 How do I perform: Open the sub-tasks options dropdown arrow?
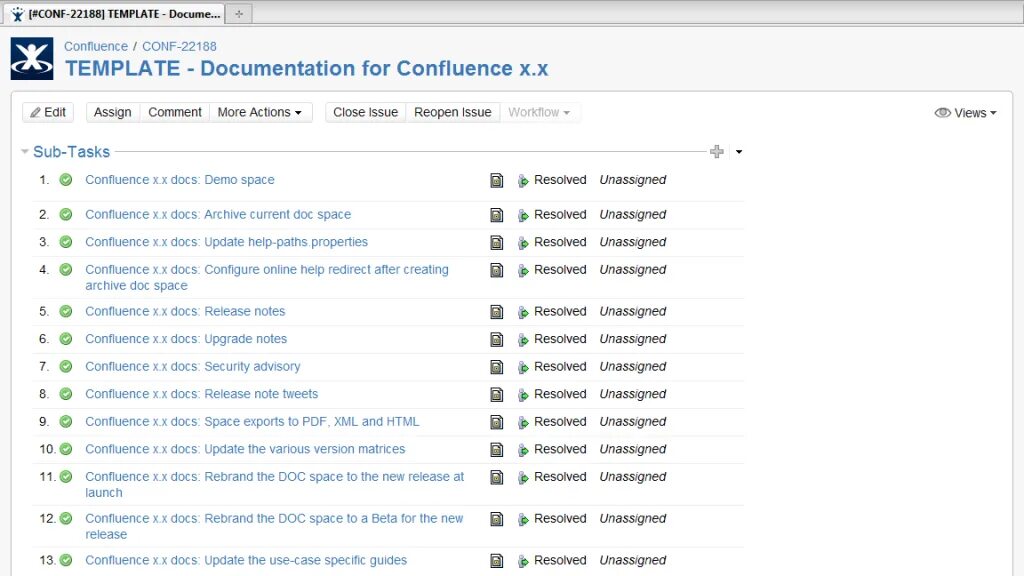click(739, 152)
